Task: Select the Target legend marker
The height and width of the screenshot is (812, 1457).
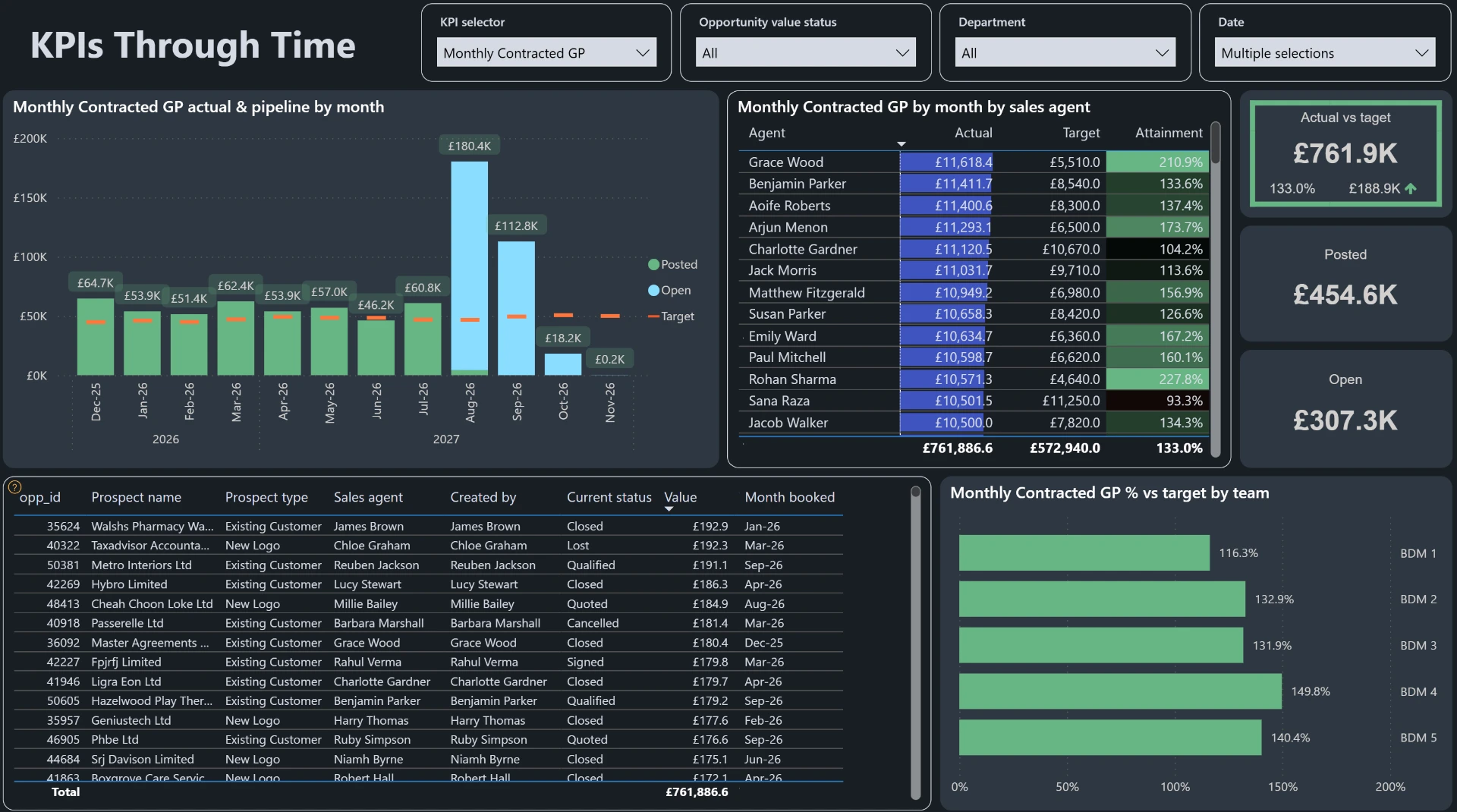Action: coord(653,316)
